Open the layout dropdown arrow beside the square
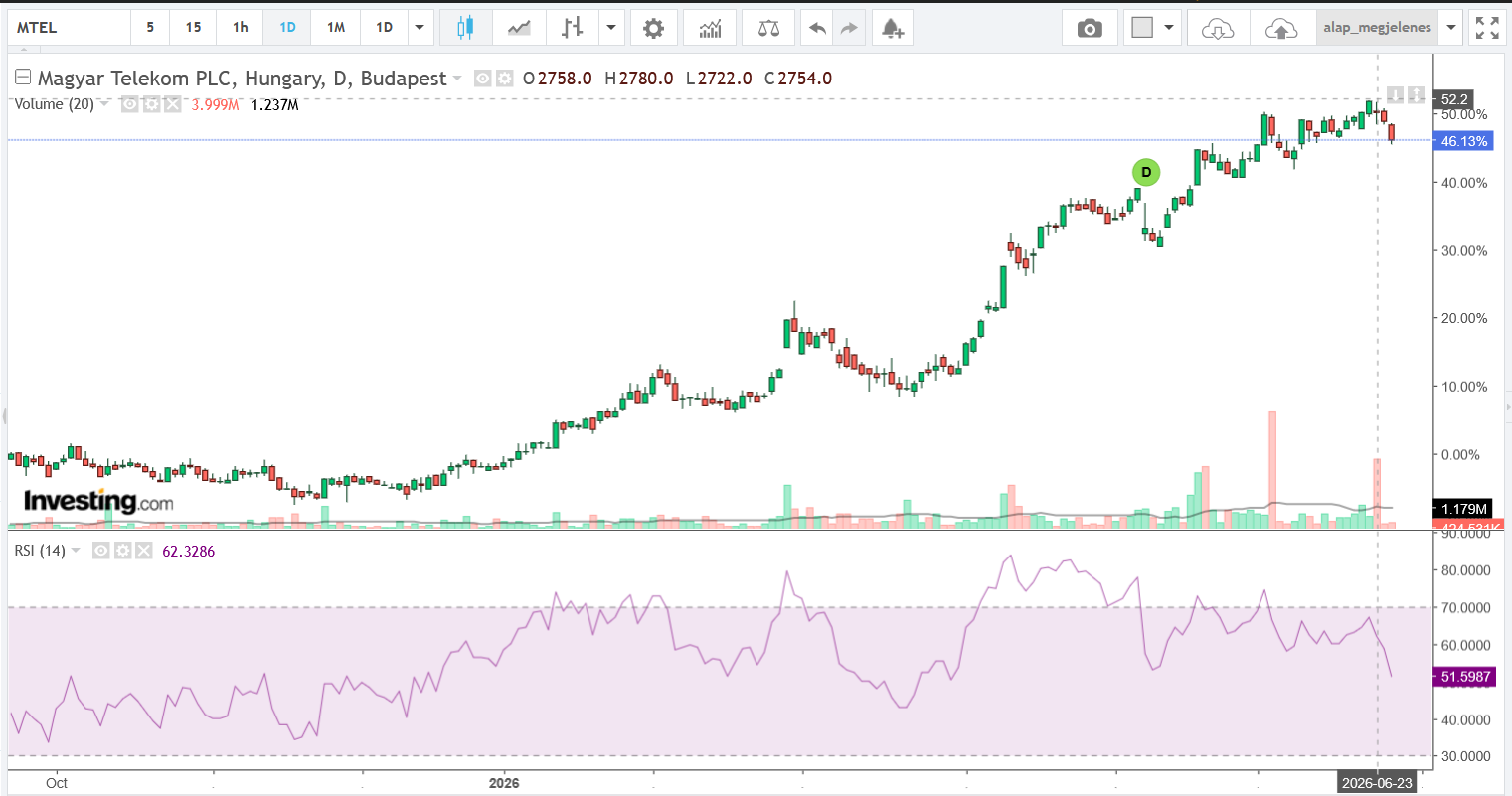 1169,28
